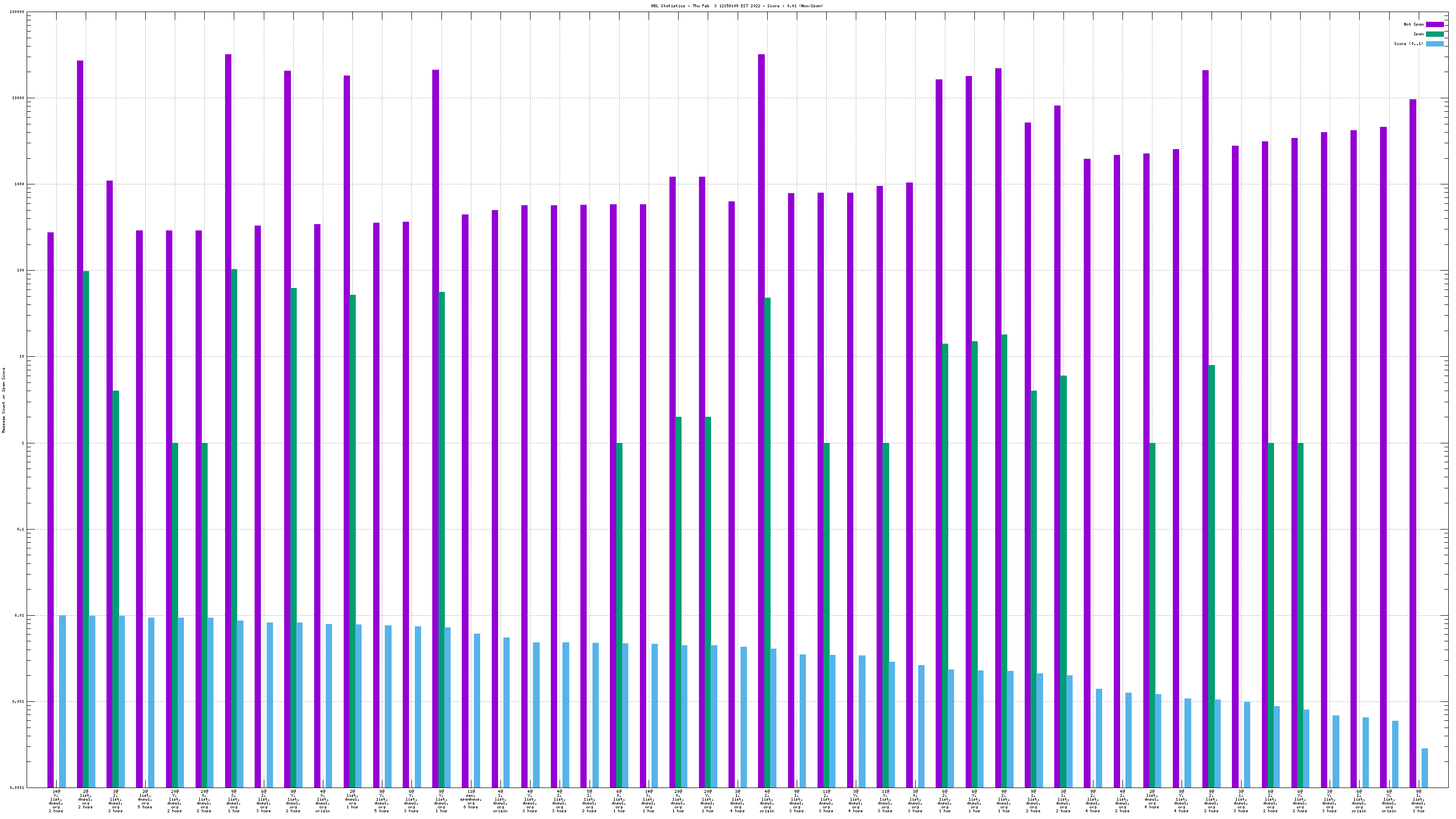The image size is (1456, 819).
Task: Click the y-axis tick label '1'
Action: [23, 443]
